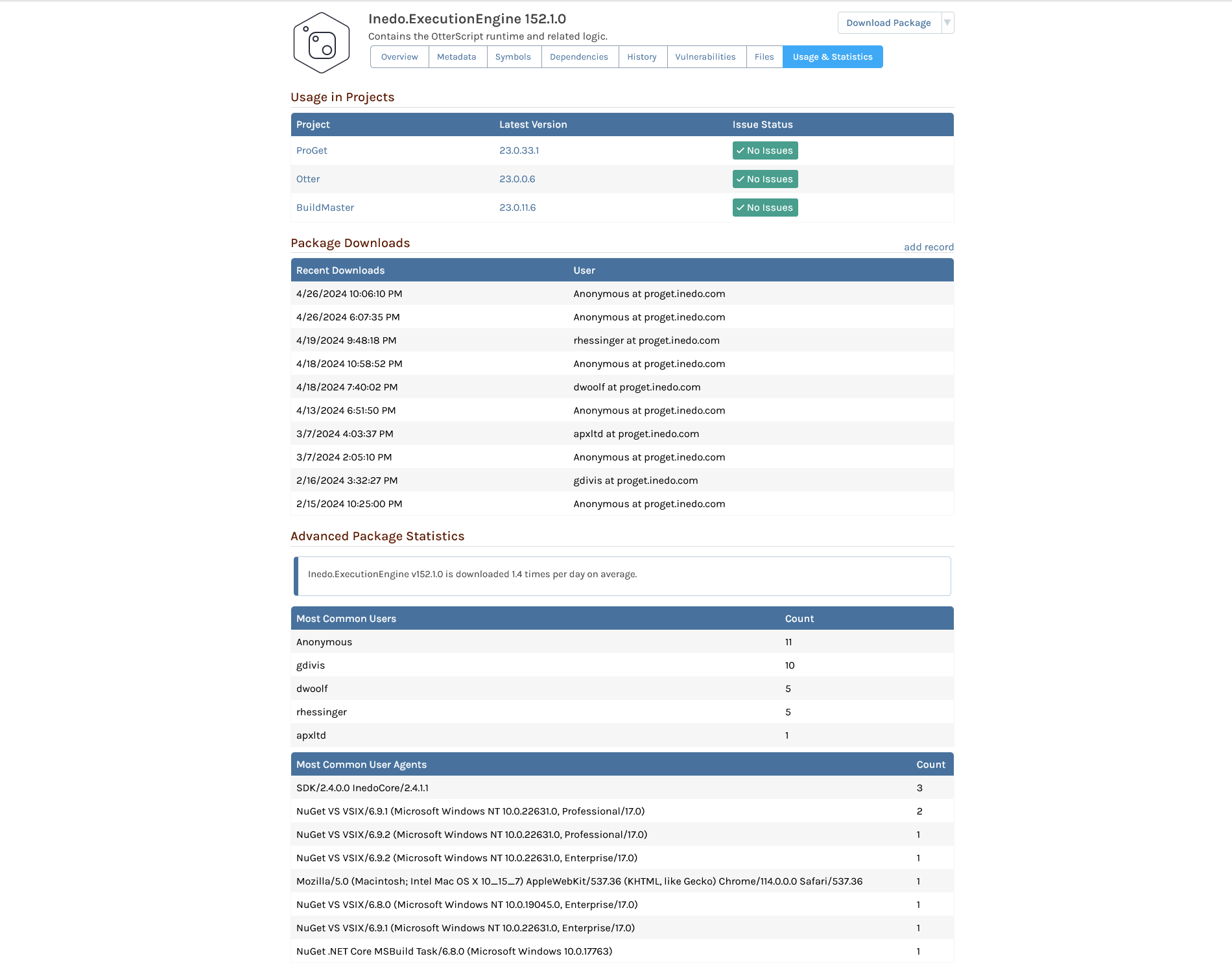Viewport: 1232px width, 976px height.
Task: Open the Symbols tab
Action: (513, 57)
